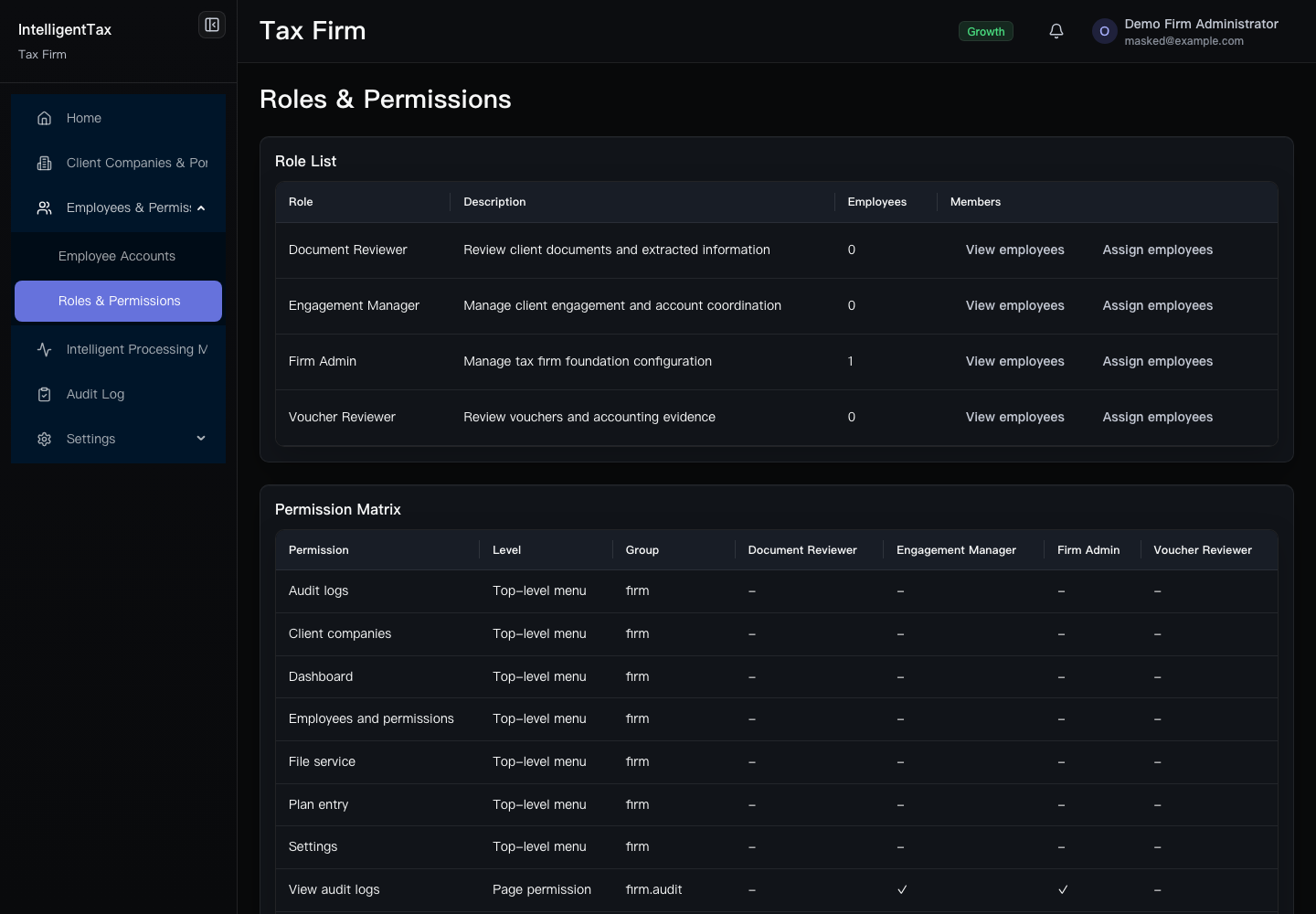Viewport: 1316px width, 914px height.
Task: Click Plan entry permission row
Action: coord(777,804)
